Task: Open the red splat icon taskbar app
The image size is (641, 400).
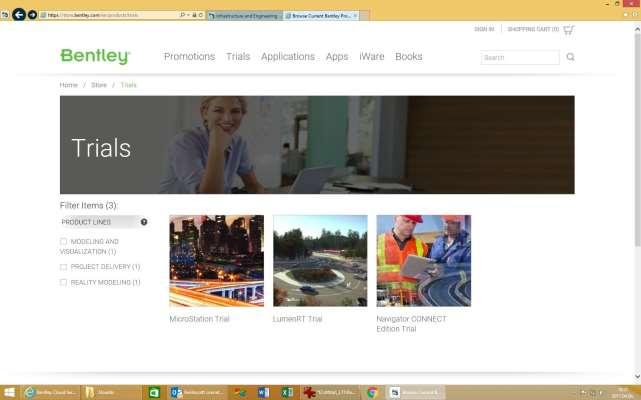Action: (329, 393)
